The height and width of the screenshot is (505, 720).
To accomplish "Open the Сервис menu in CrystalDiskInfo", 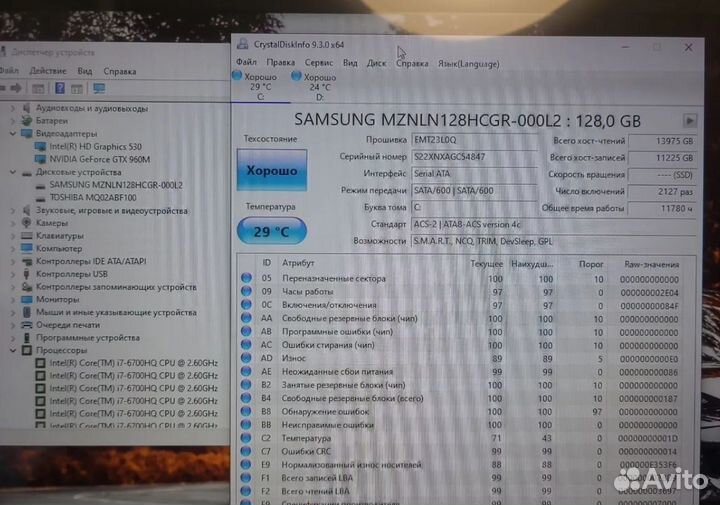I will (319, 62).
